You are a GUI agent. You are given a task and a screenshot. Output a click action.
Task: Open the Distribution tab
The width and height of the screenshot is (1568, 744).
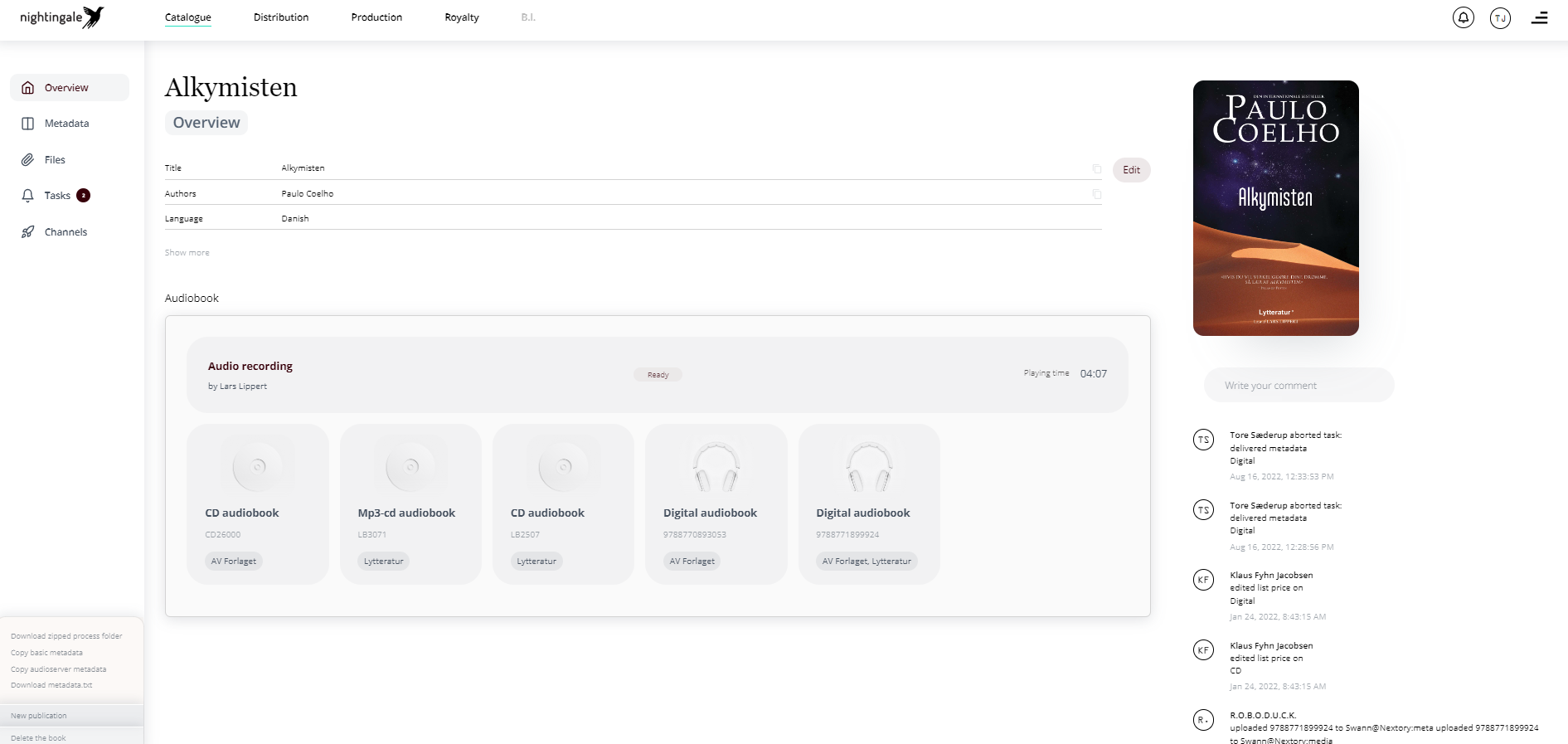281,17
